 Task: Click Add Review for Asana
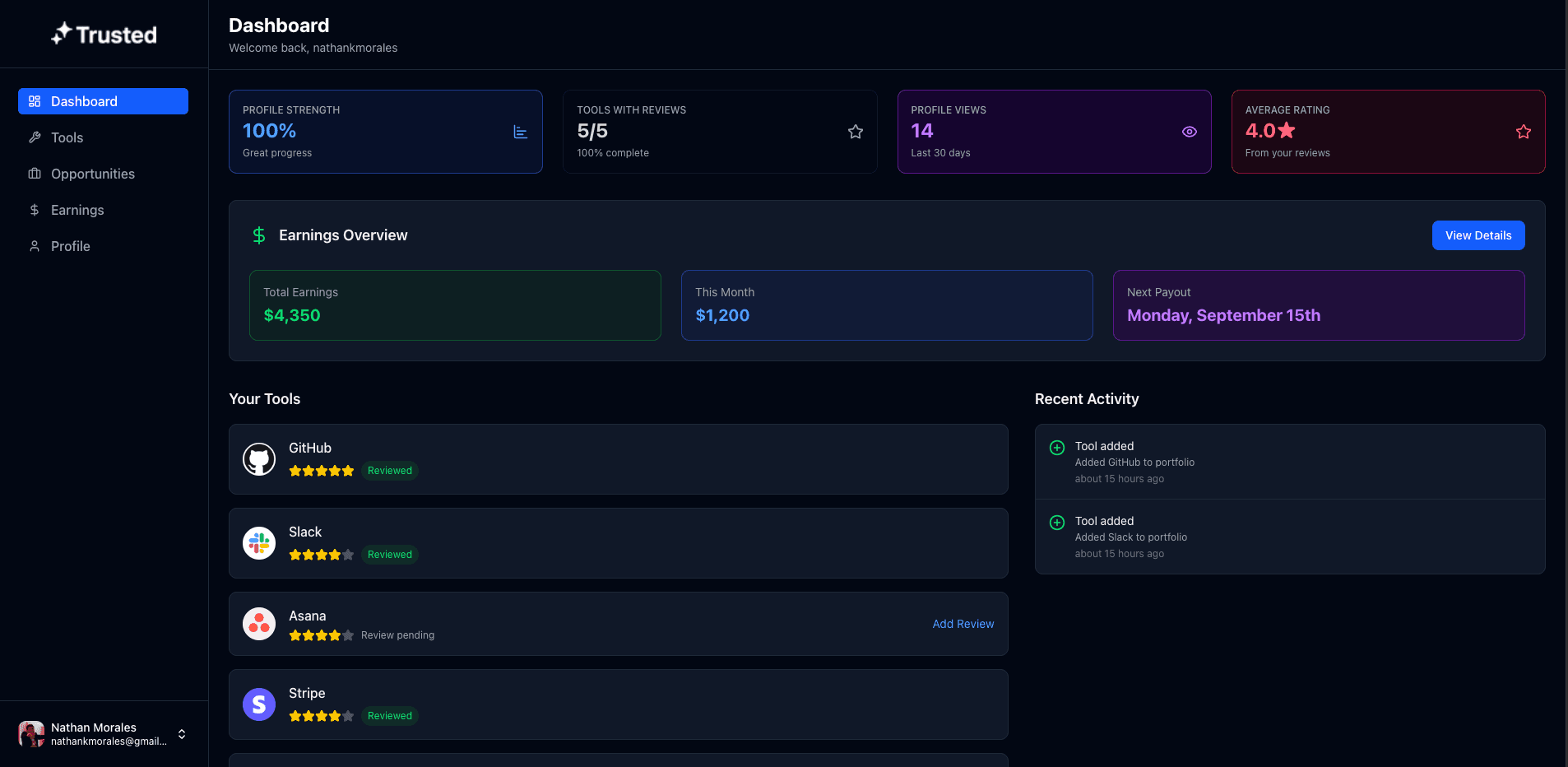[963, 624]
